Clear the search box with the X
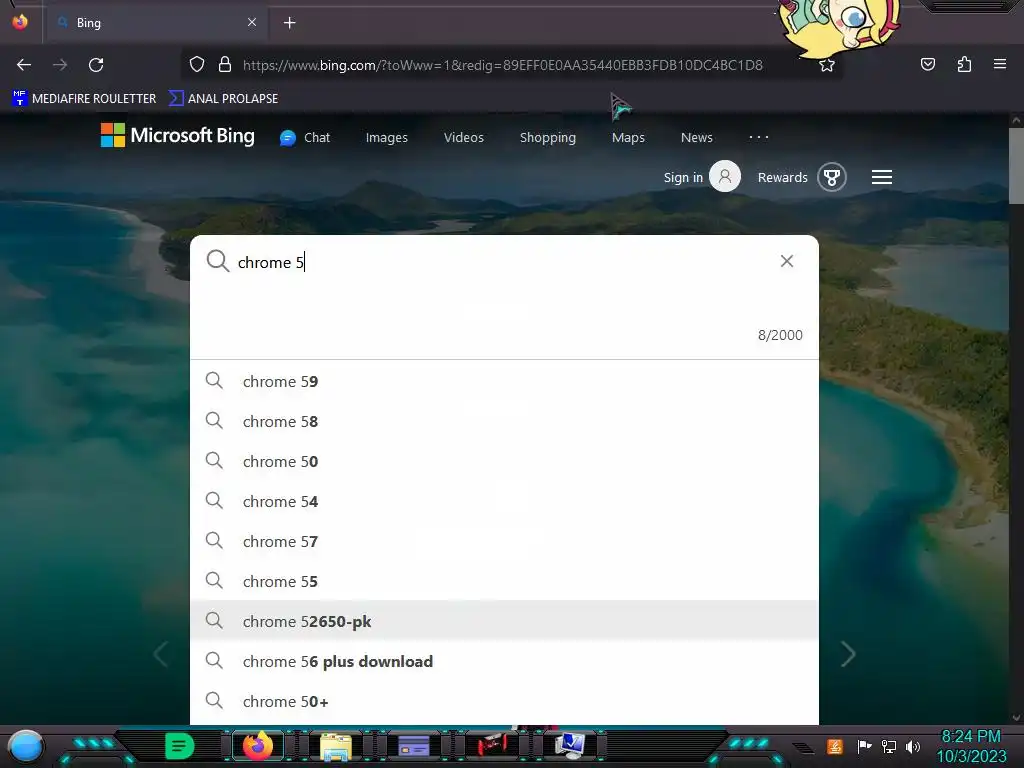 click(787, 261)
